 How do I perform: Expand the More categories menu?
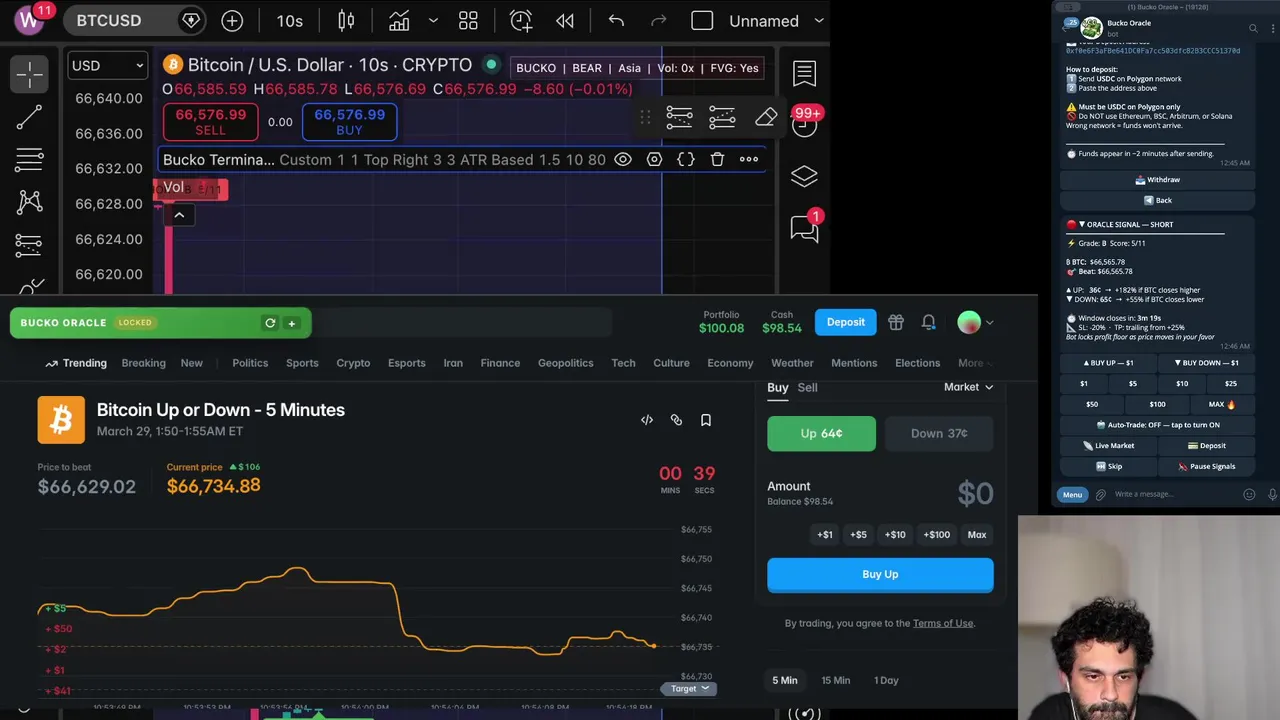[977, 363]
